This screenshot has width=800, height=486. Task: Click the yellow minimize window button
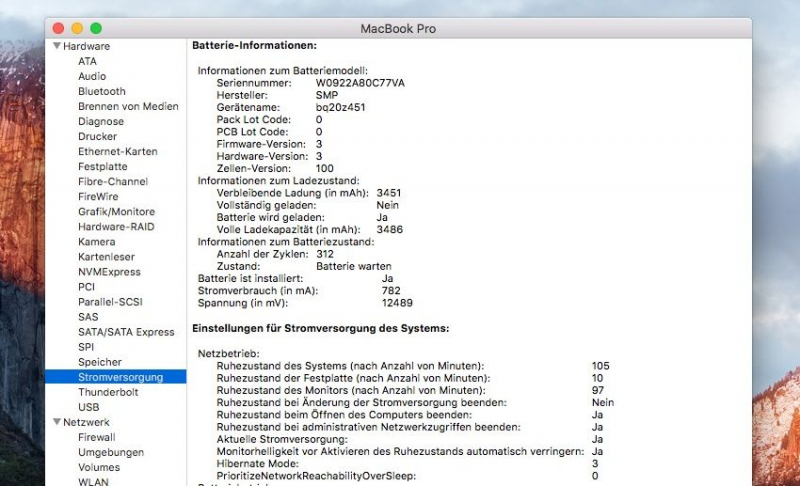coord(77,28)
